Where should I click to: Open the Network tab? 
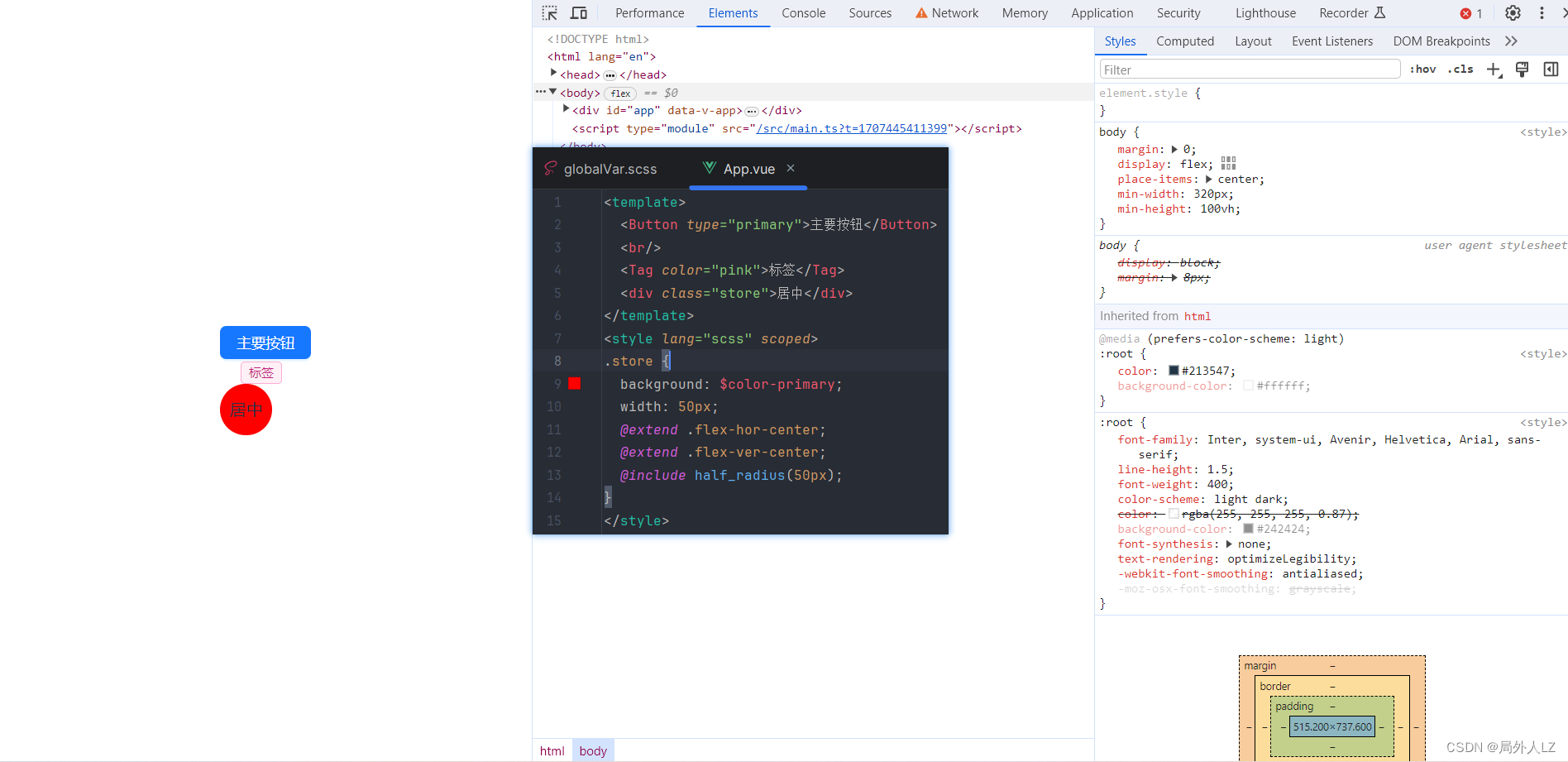coord(947,13)
